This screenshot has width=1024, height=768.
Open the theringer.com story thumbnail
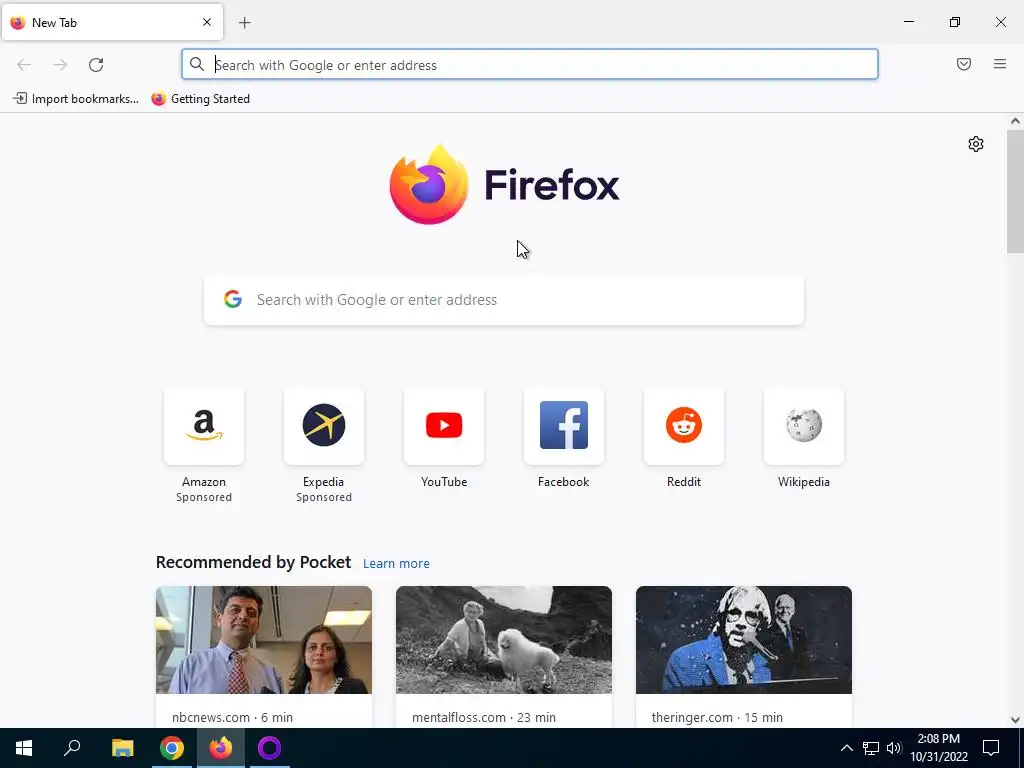[x=744, y=640]
